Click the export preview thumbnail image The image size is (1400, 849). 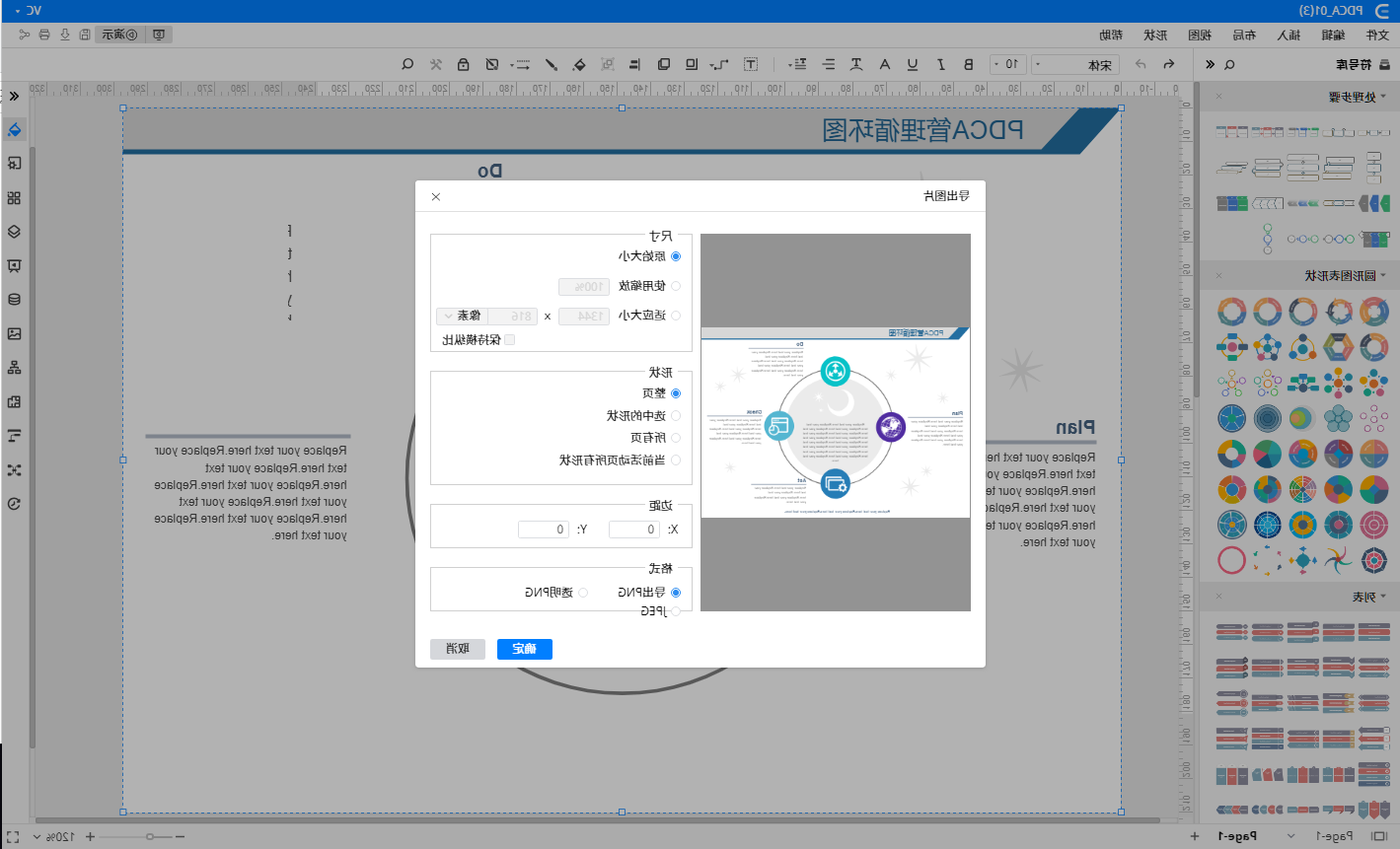(x=836, y=422)
